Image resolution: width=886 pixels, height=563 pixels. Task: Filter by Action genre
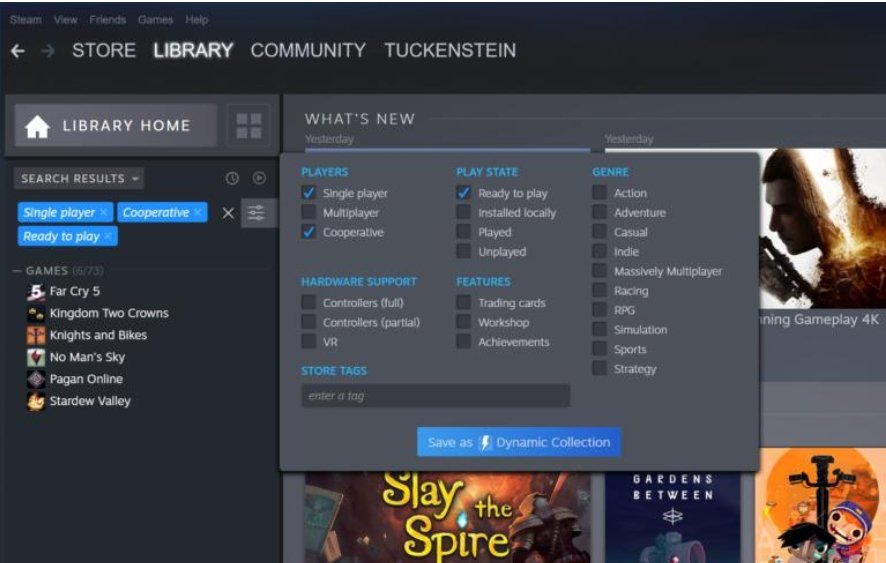tap(600, 193)
